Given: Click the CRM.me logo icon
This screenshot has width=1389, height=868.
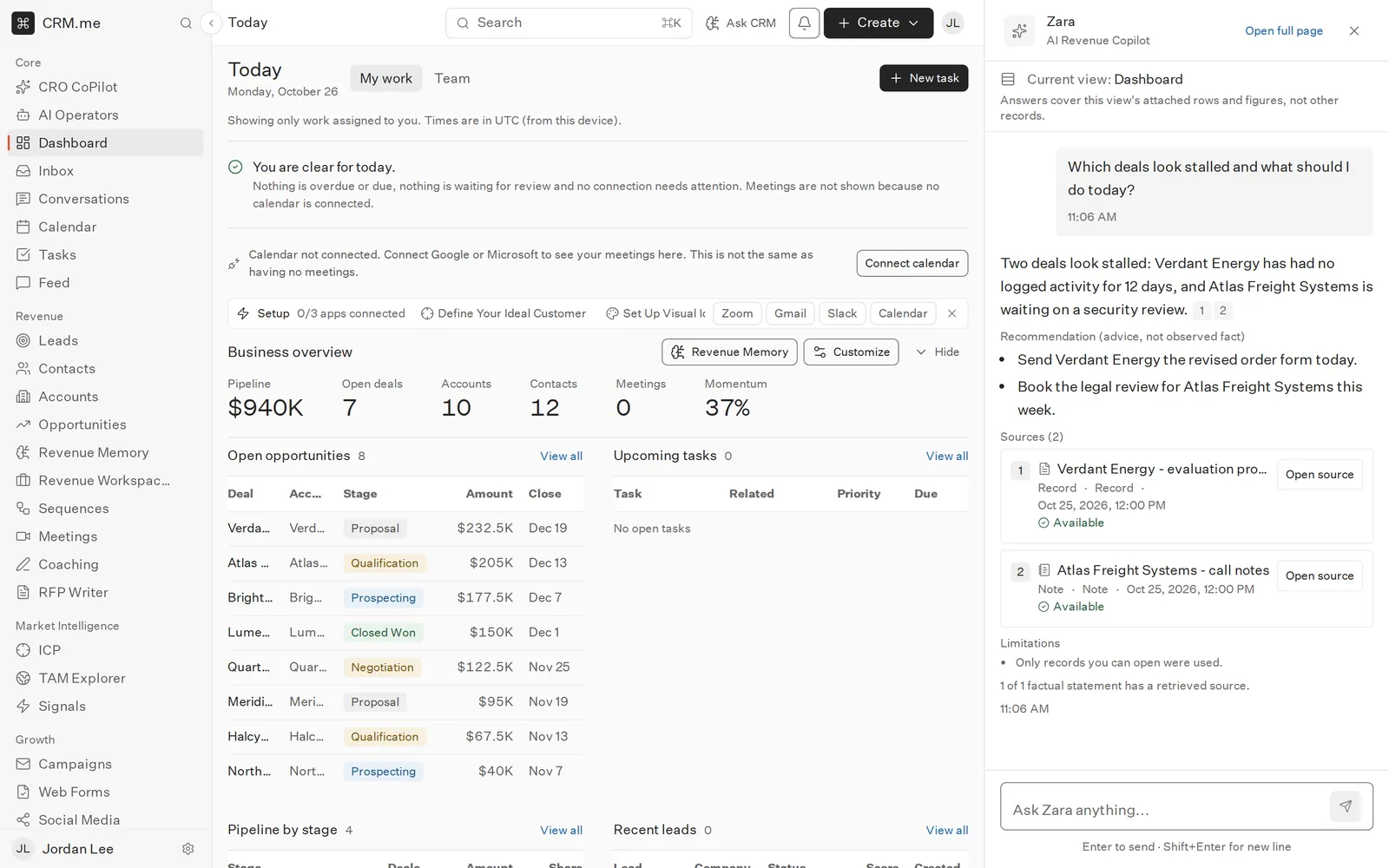Looking at the screenshot, I should 23,23.
